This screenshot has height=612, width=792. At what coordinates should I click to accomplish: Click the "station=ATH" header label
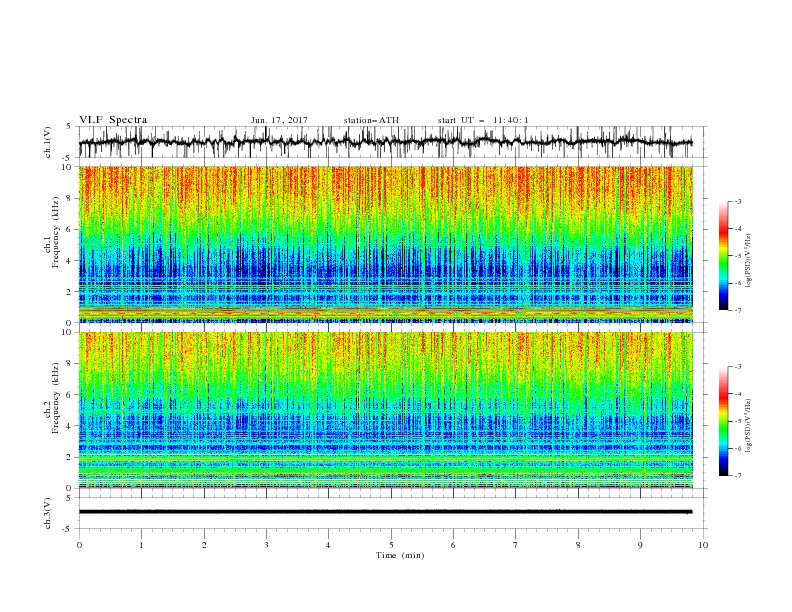371,120
